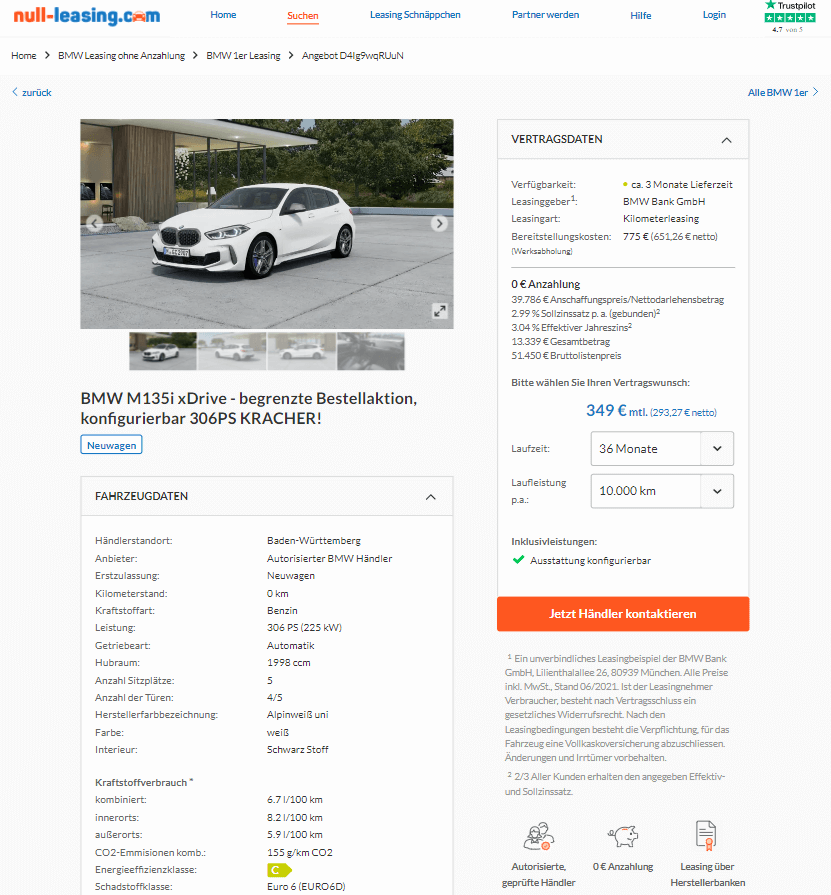Show next car image with right arrow
Viewport: 831px width, 895px height.
click(439, 224)
